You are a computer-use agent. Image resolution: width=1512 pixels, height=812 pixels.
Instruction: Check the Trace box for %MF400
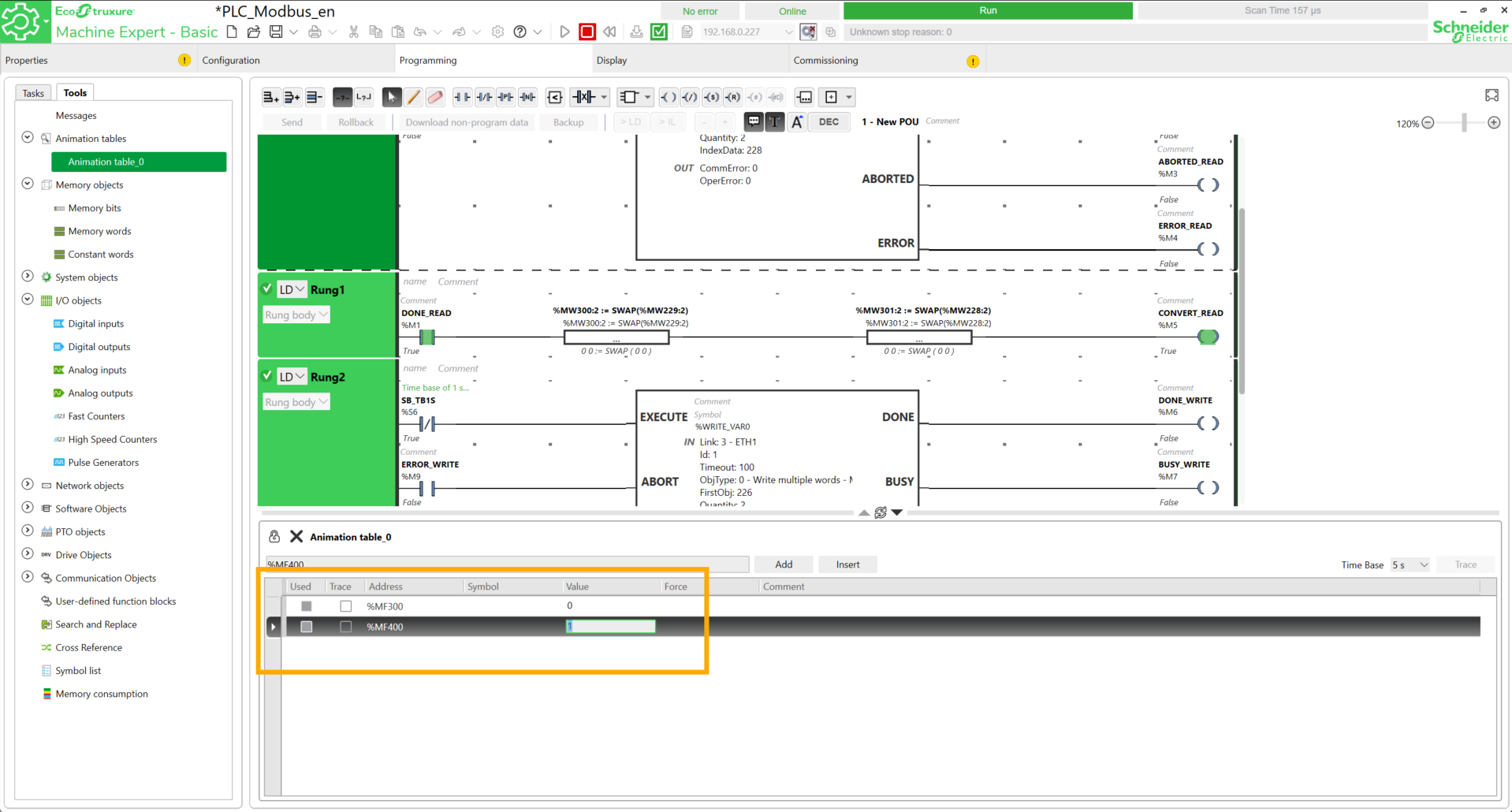point(345,627)
